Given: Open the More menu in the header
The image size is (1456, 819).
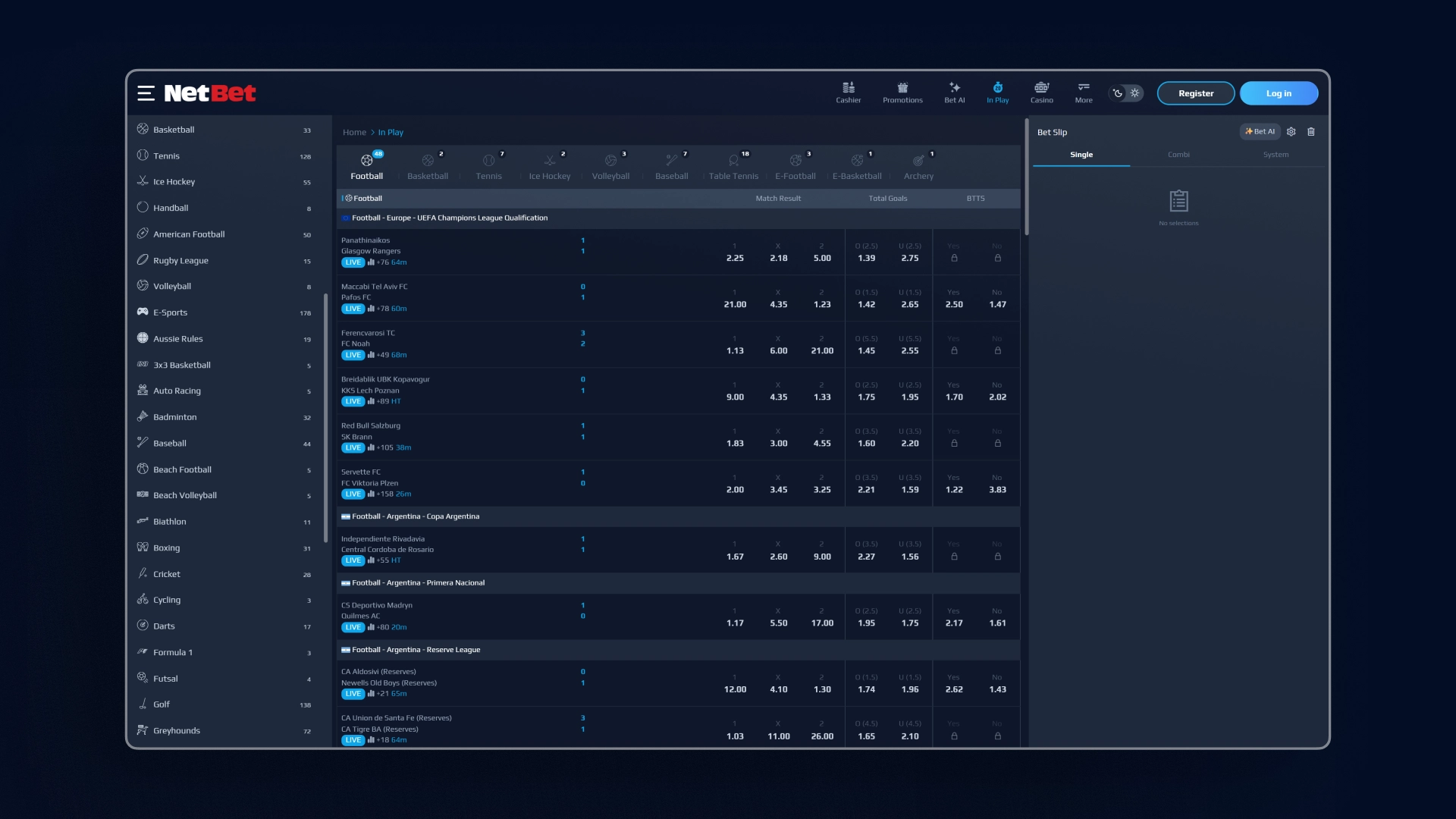Looking at the screenshot, I should (1084, 93).
